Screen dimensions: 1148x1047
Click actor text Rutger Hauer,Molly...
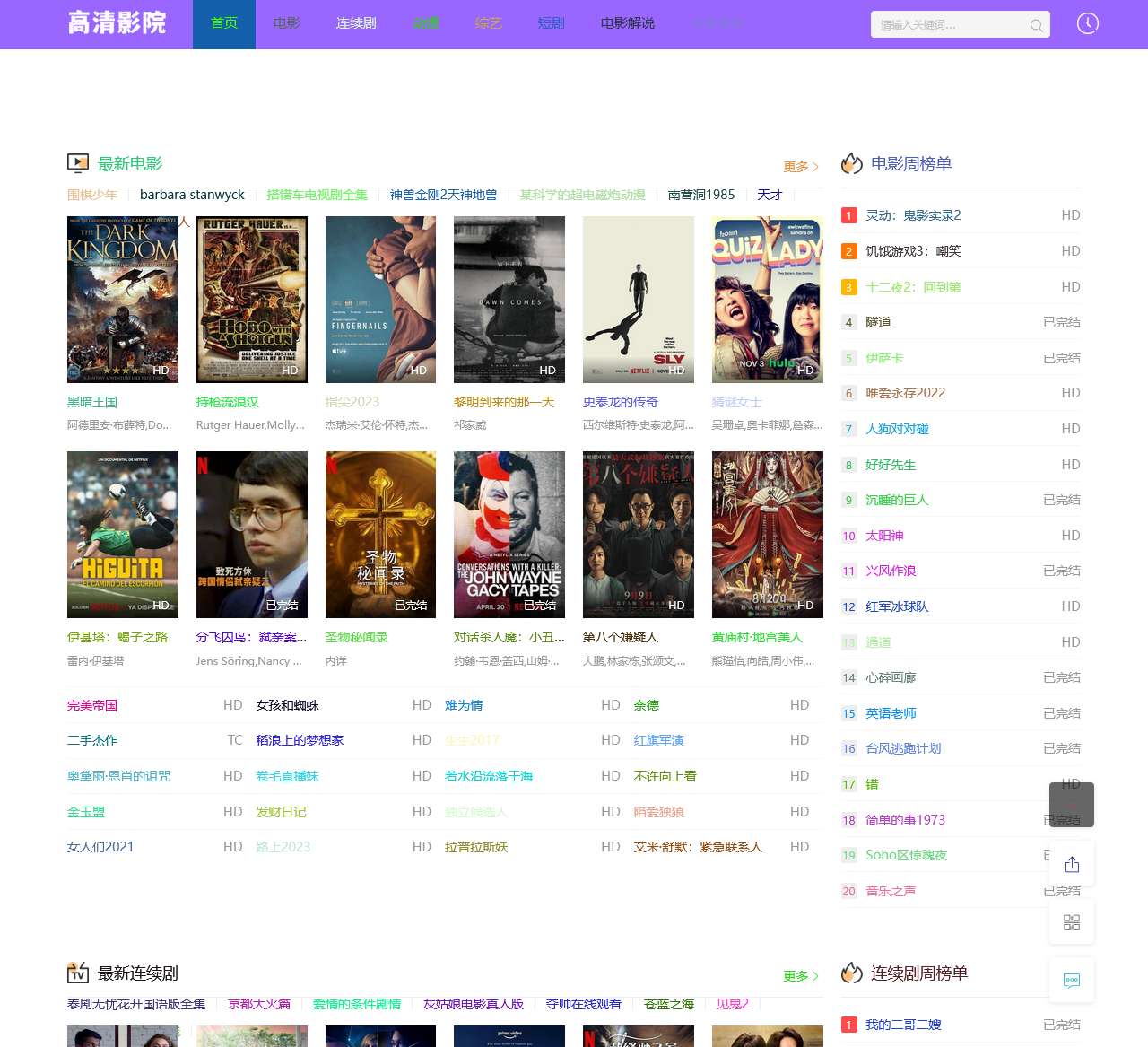[x=250, y=425]
